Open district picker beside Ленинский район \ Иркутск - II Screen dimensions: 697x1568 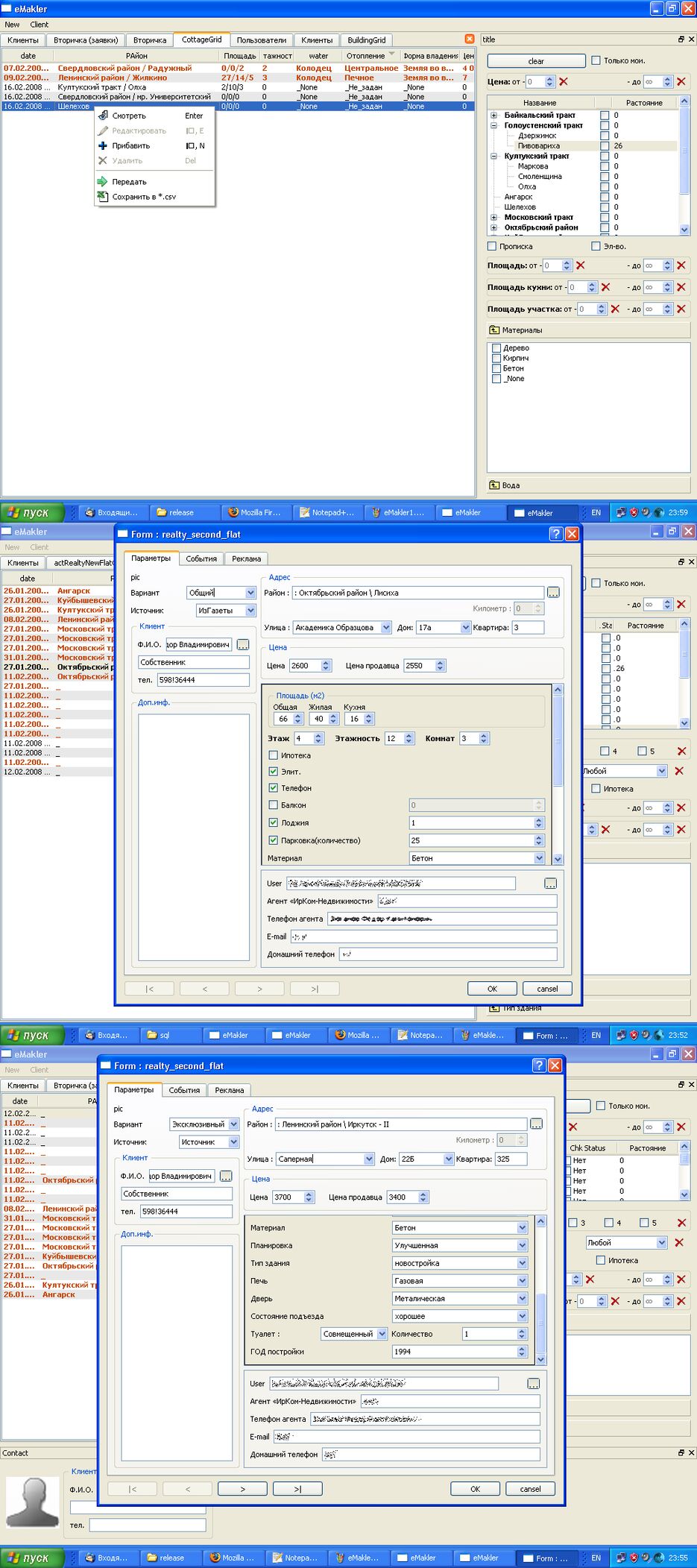536,1124
